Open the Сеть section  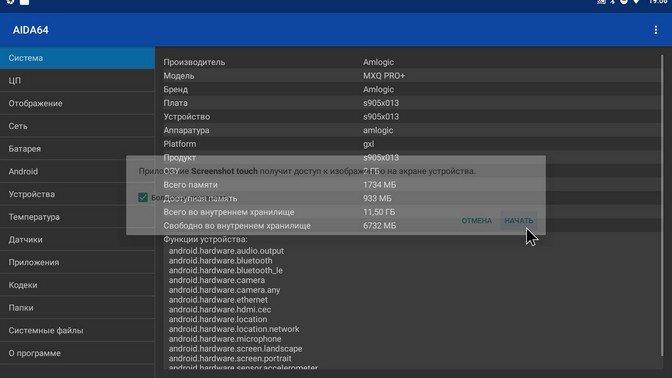77,126
